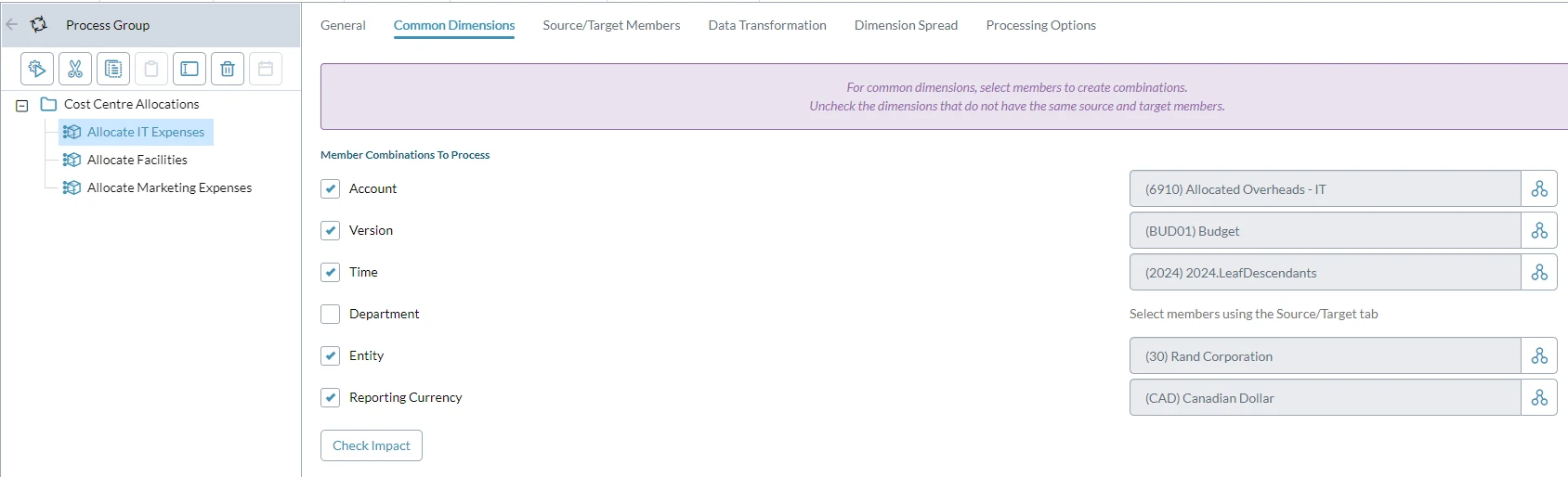Click the Paste clipboard icon
Screen dimensions: 1568x477
click(151, 69)
